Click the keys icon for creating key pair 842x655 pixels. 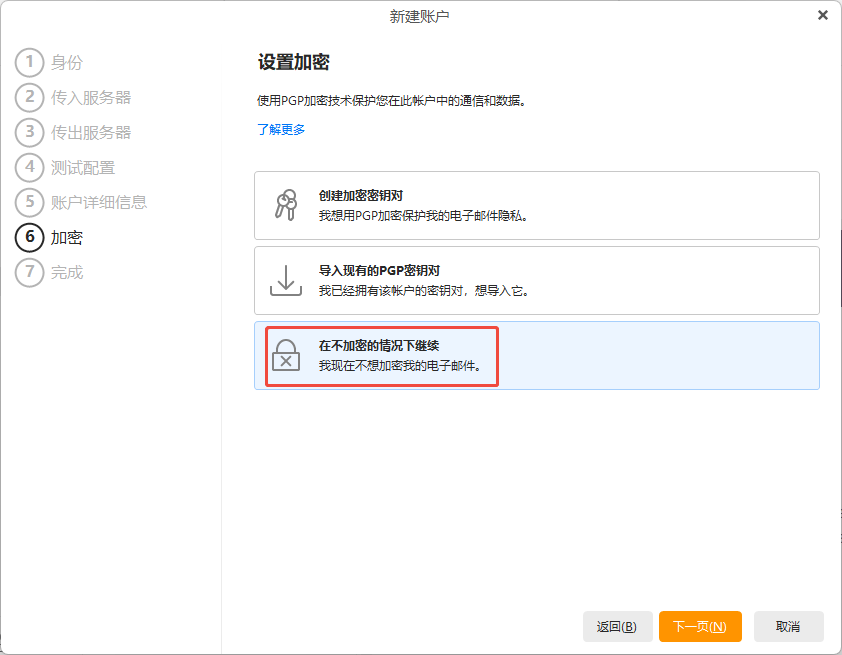[286, 205]
